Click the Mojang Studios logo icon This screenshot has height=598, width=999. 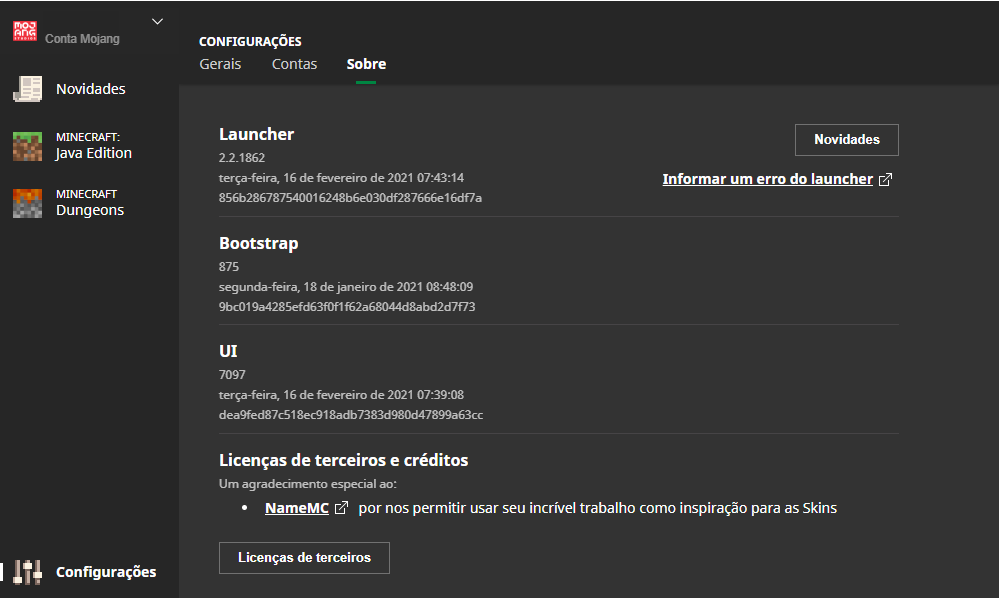tap(25, 31)
